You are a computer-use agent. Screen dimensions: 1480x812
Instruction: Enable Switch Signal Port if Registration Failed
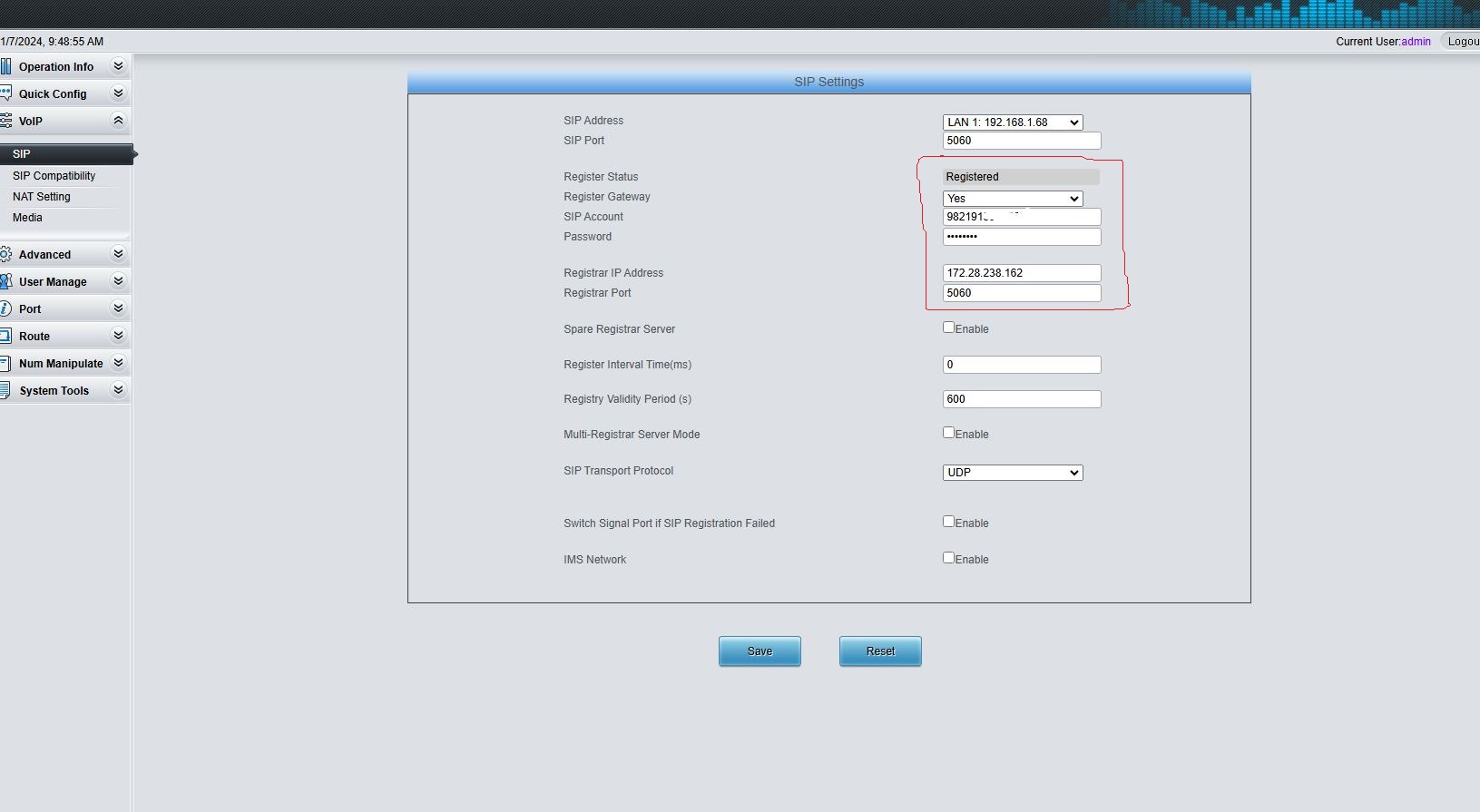coord(948,522)
